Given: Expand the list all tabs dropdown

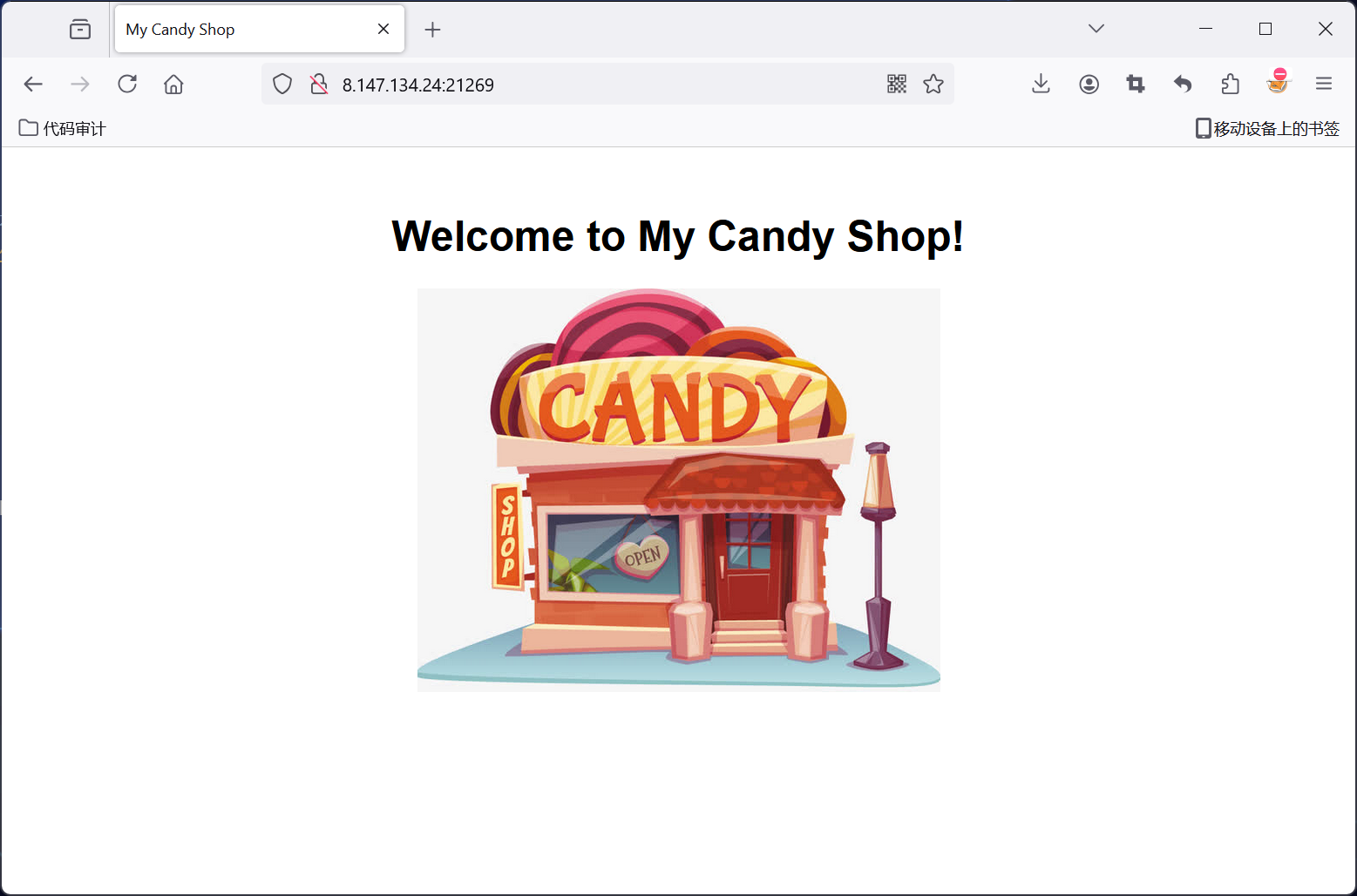Looking at the screenshot, I should click(1096, 29).
